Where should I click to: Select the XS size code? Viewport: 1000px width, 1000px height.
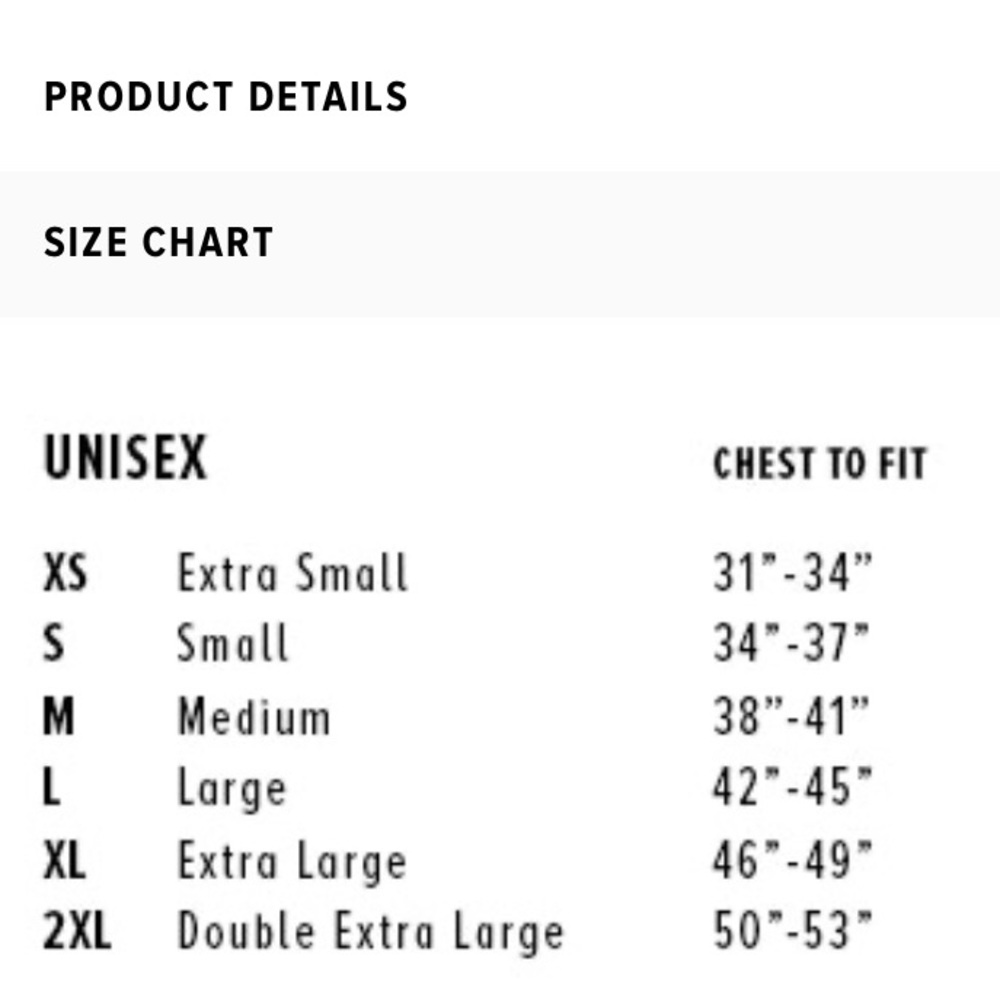tap(66, 574)
